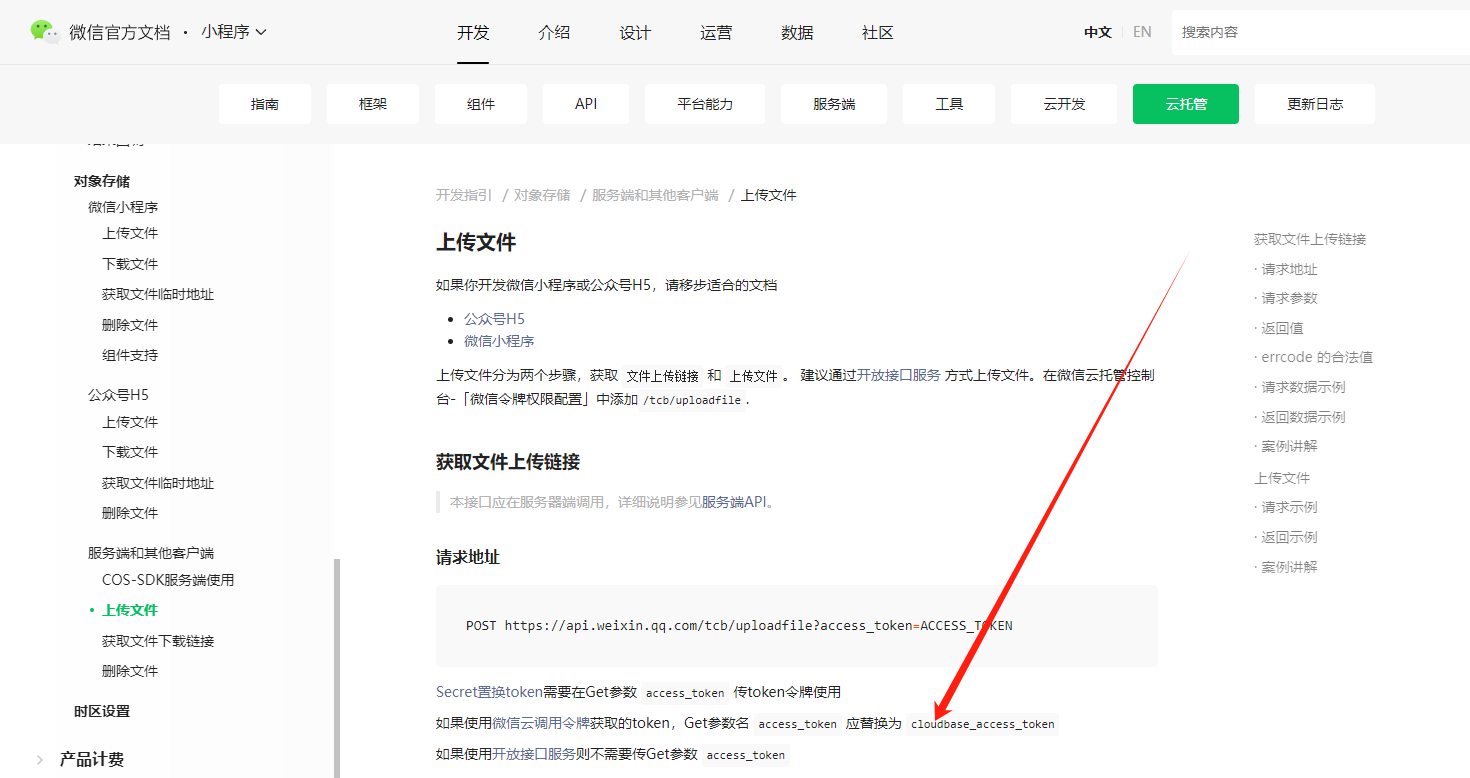Open the 框架 section button
Image resolution: width=1470 pixels, height=778 pixels.
pyautogui.click(x=373, y=104)
